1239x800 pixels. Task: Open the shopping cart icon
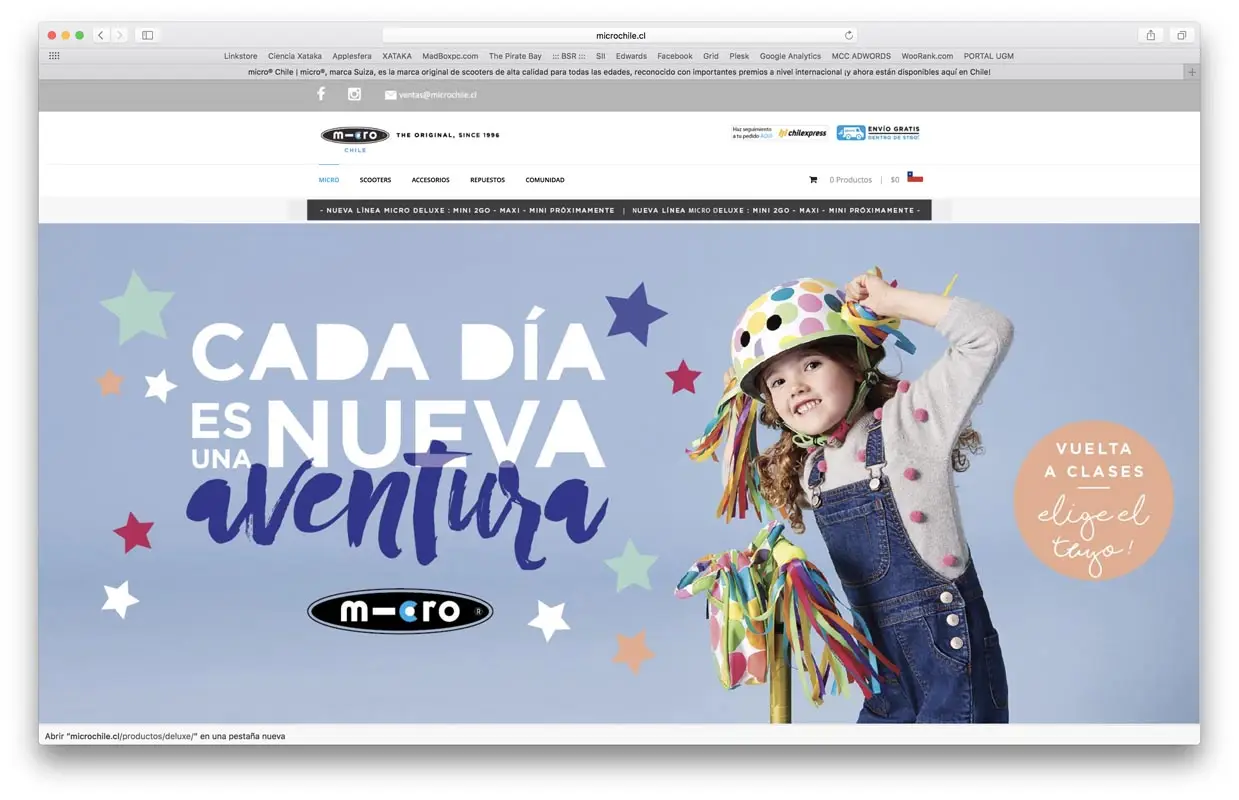click(813, 180)
